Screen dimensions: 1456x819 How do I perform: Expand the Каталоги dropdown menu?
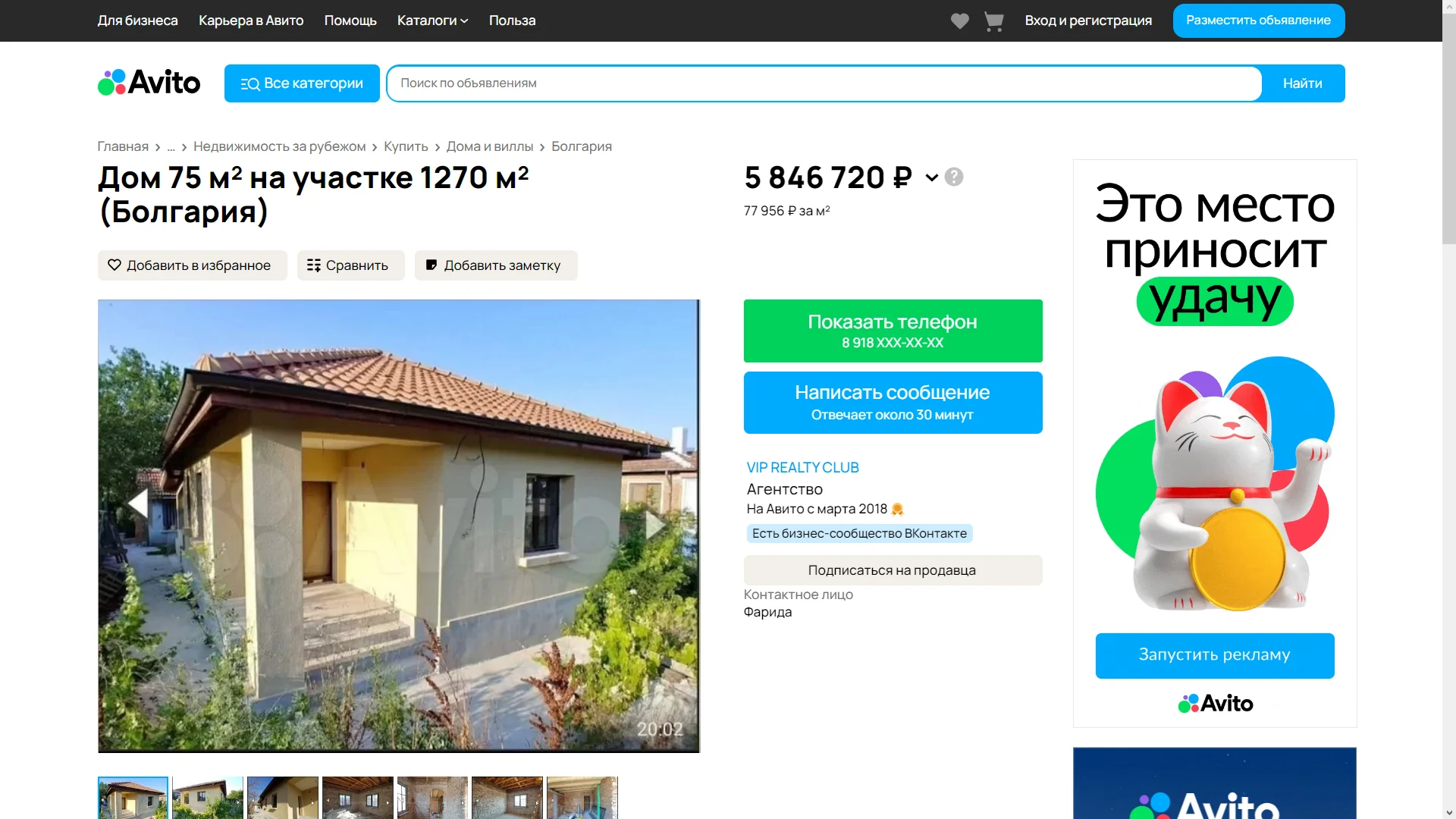point(432,20)
